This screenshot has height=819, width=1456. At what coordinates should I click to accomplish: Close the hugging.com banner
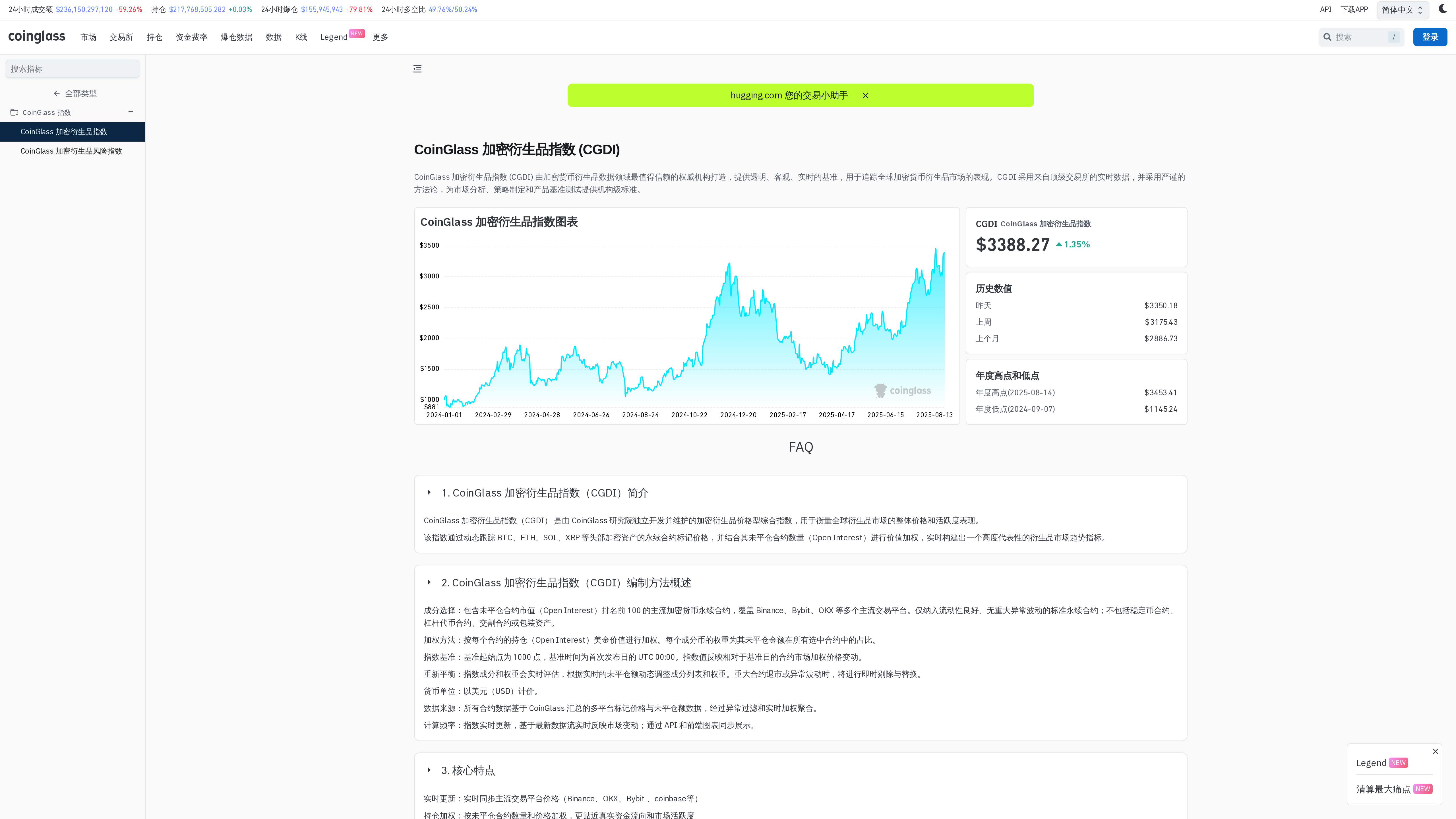coord(865,96)
